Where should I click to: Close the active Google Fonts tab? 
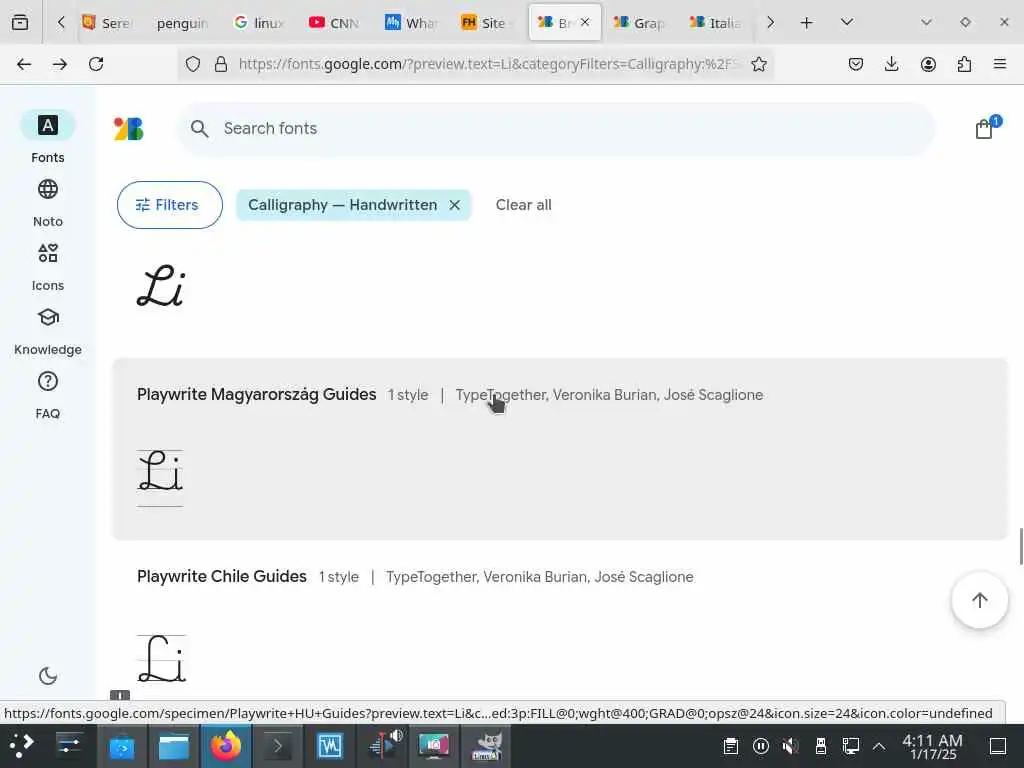tap(585, 22)
